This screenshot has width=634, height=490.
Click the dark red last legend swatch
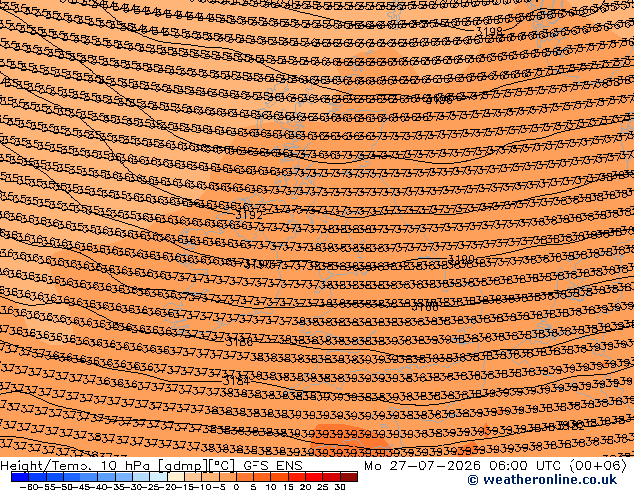[349, 477]
